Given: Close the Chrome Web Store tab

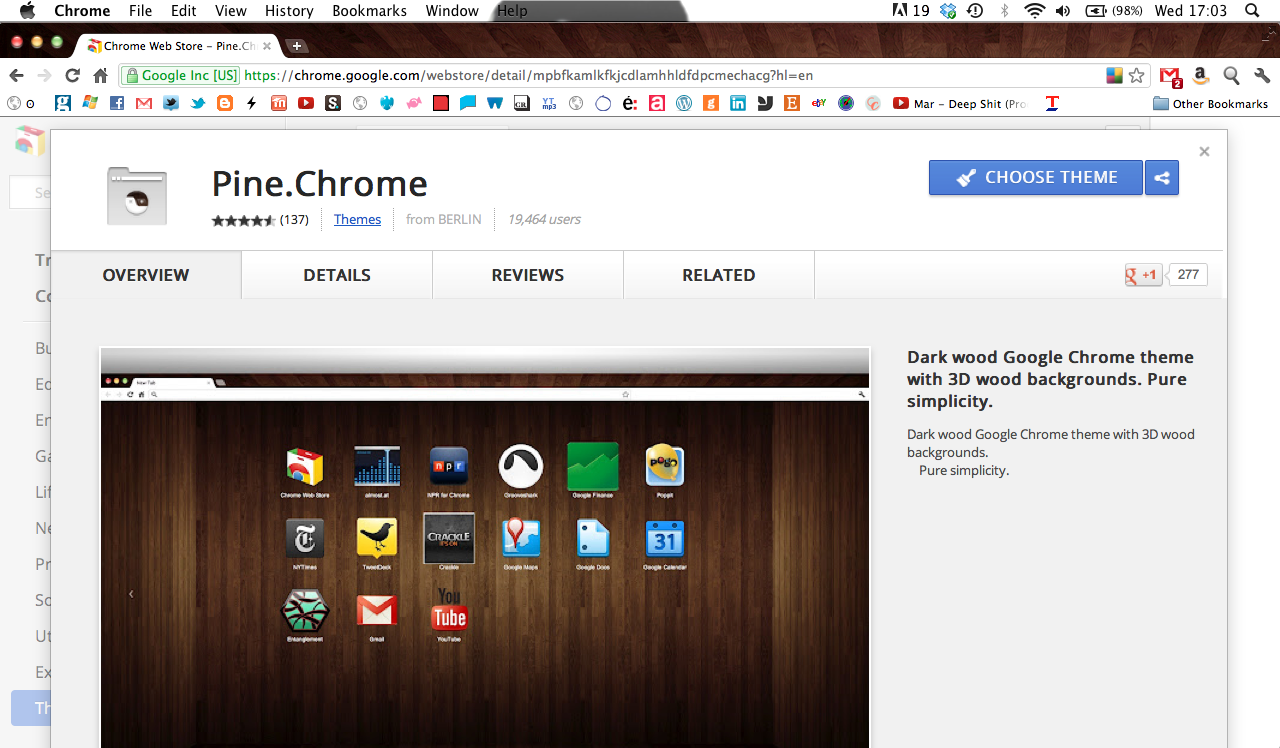Looking at the screenshot, I should click(x=267, y=46).
